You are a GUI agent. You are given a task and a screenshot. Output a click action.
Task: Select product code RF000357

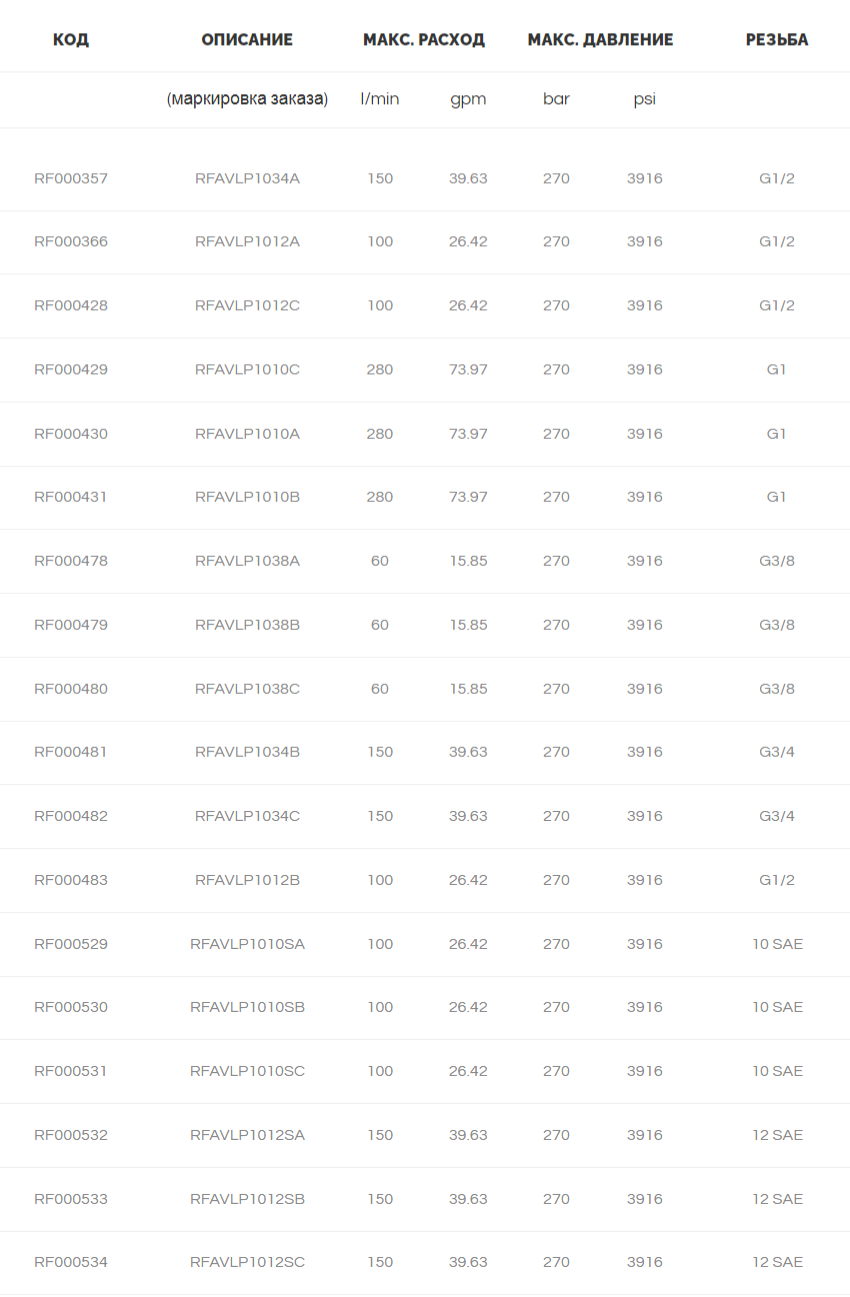[x=71, y=179]
